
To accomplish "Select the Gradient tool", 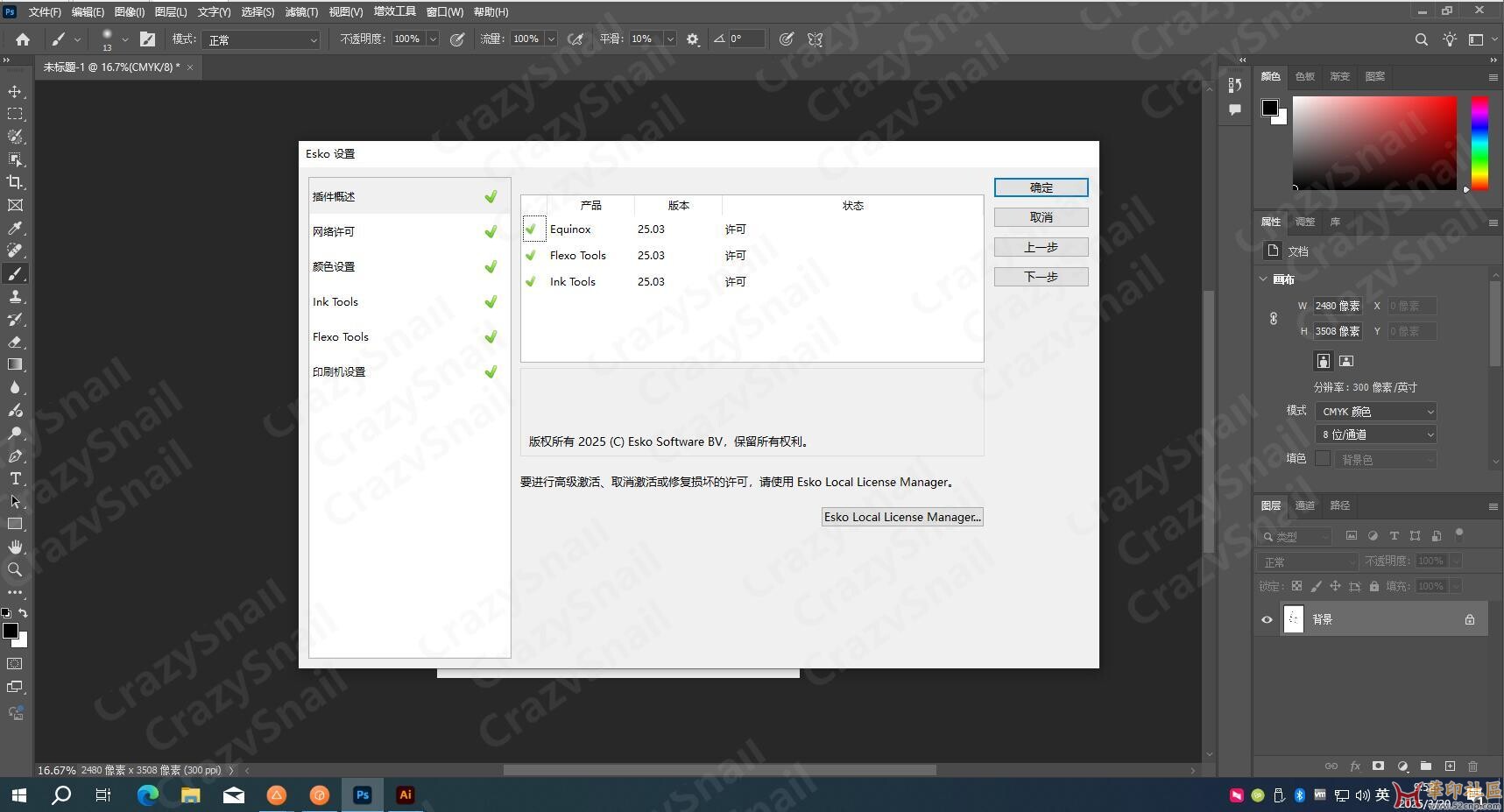I will pyautogui.click(x=15, y=364).
